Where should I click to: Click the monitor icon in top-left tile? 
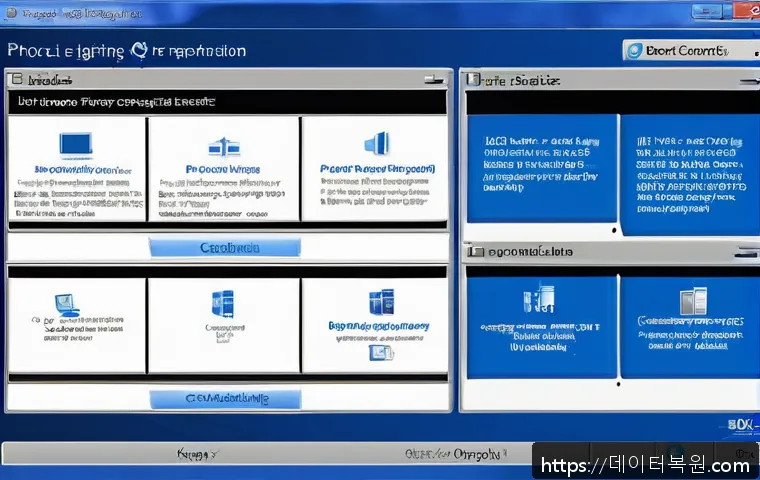pyautogui.click(x=76, y=146)
